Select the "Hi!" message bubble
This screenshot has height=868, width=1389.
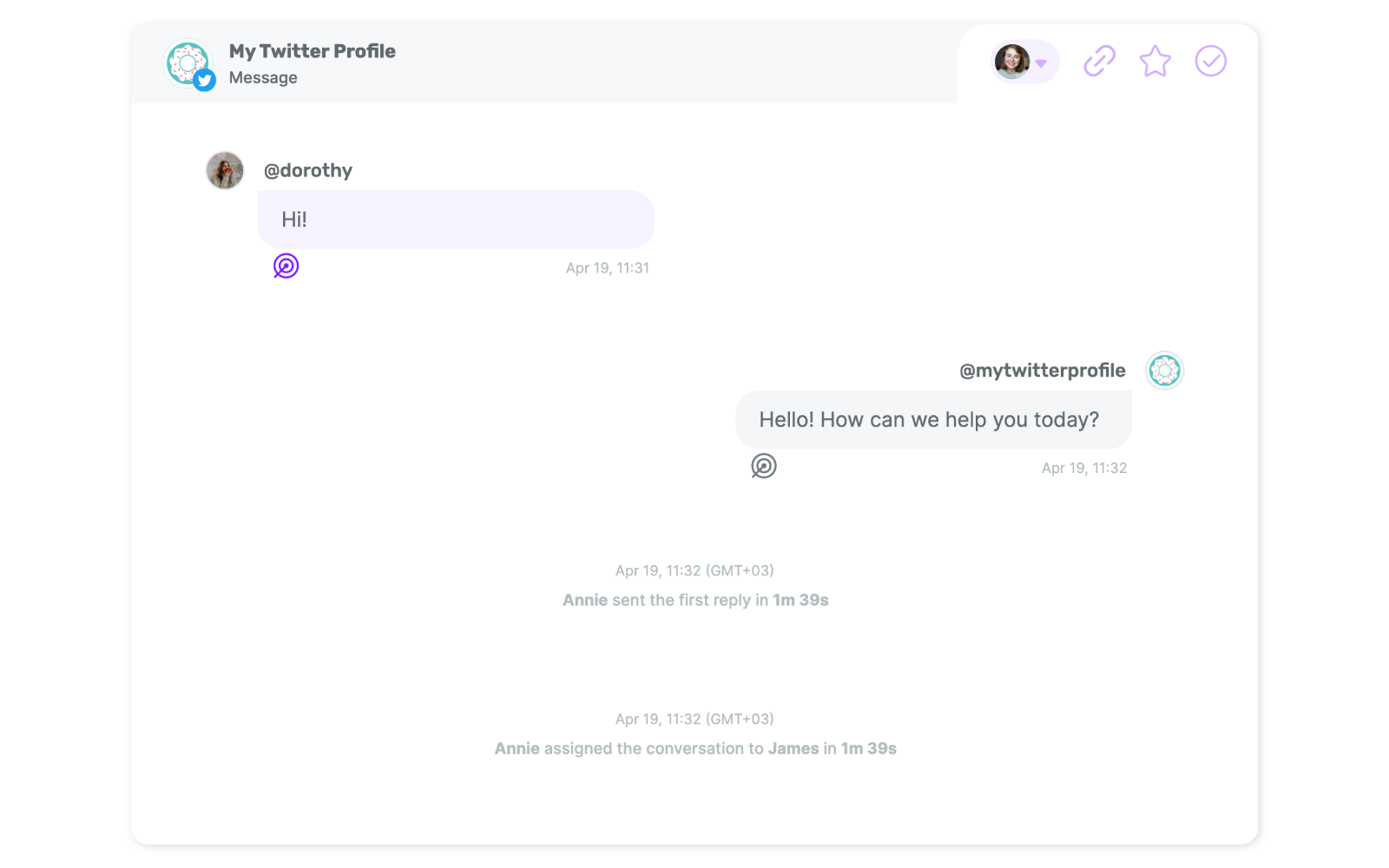[456, 220]
